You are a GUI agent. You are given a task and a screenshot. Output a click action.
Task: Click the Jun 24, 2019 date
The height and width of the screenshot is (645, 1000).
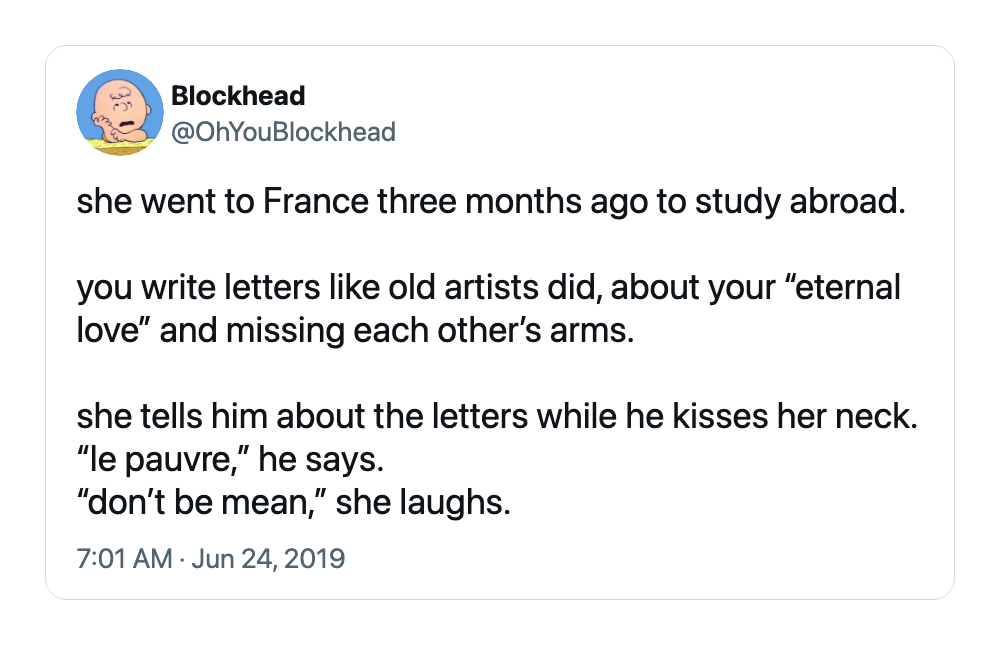point(268,558)
